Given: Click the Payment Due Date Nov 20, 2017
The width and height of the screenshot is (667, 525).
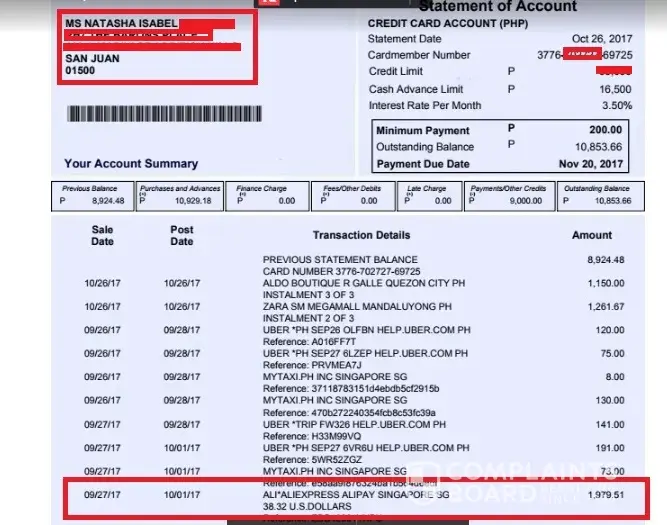Looking at the screenshot, I should coord(590,164).
